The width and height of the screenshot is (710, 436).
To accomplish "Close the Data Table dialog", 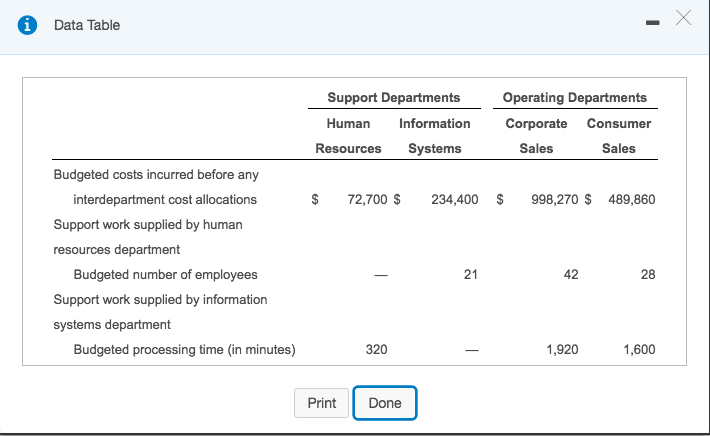I will pyautogui.click(x=683, y=19).
